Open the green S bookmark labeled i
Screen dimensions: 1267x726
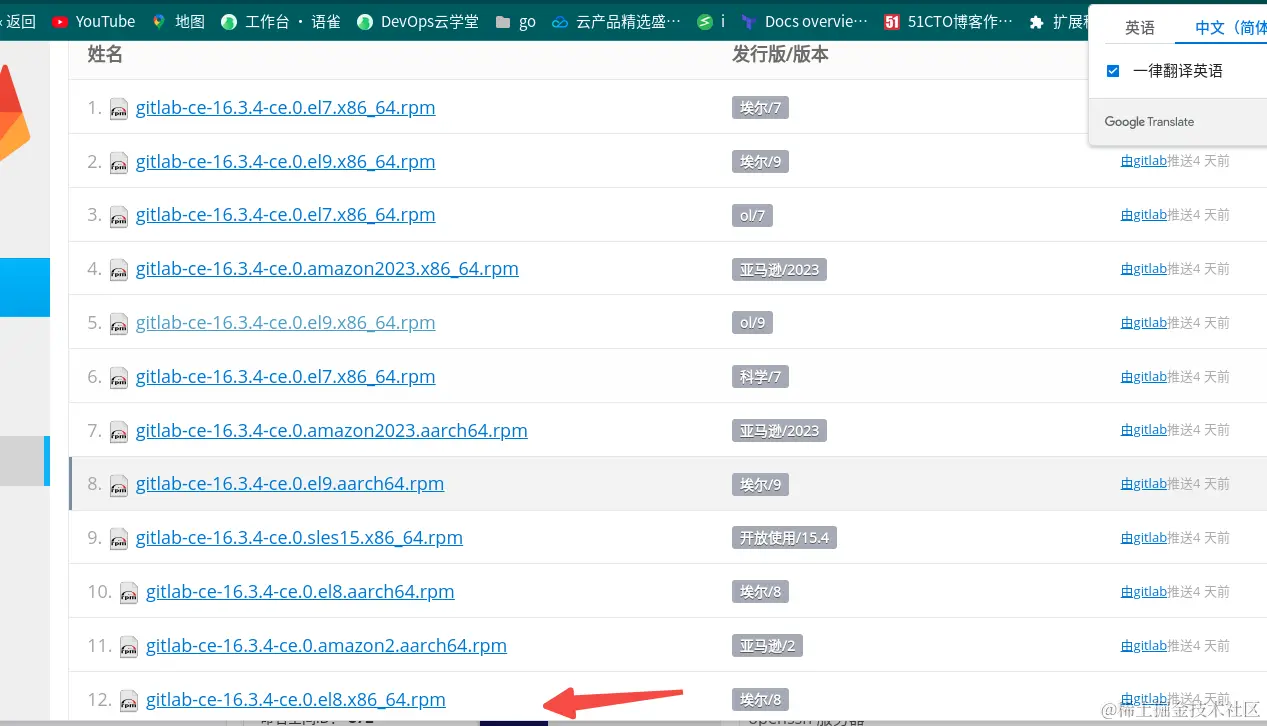click(711, 21)
